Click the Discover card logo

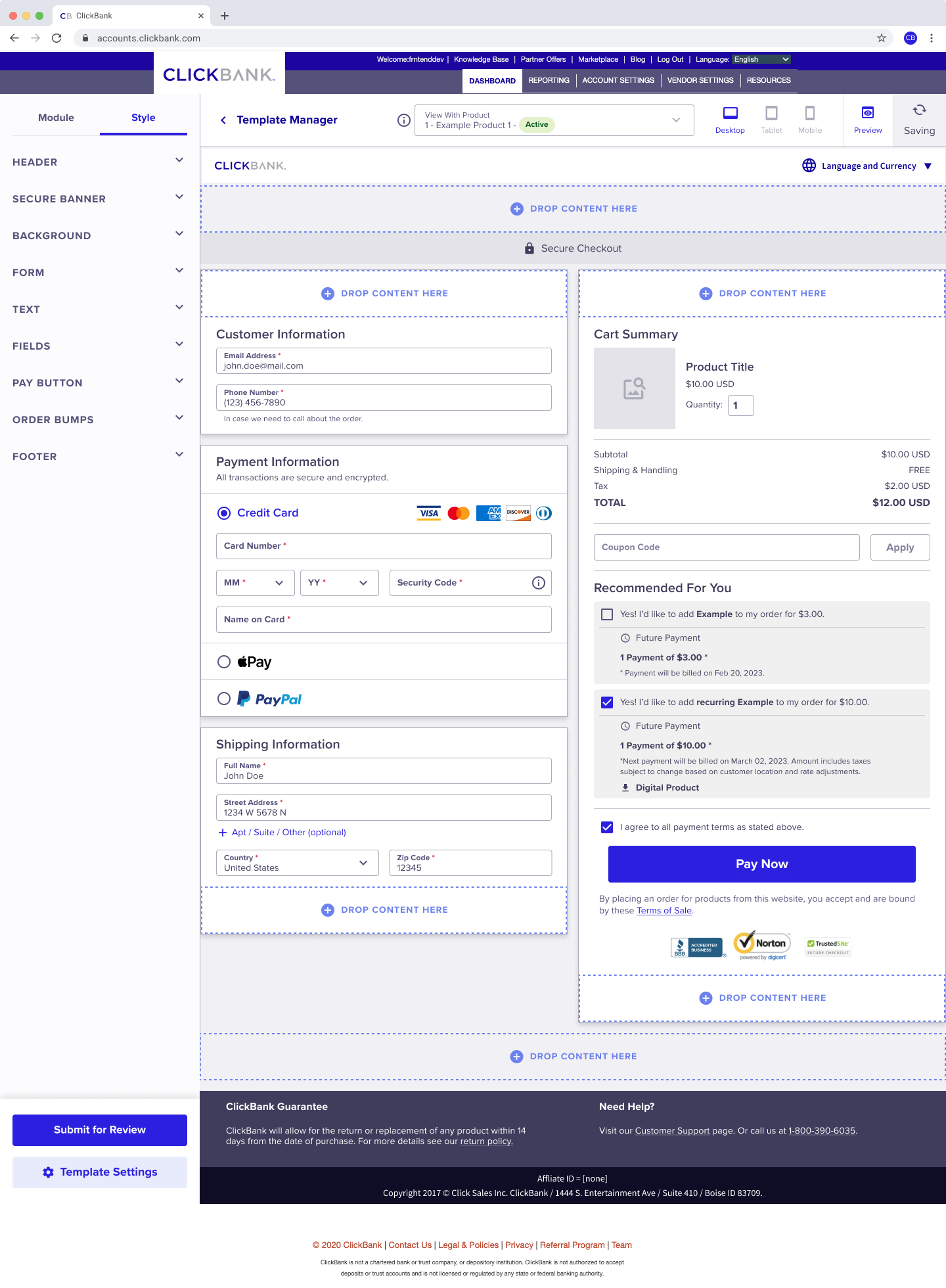[518, 513]
